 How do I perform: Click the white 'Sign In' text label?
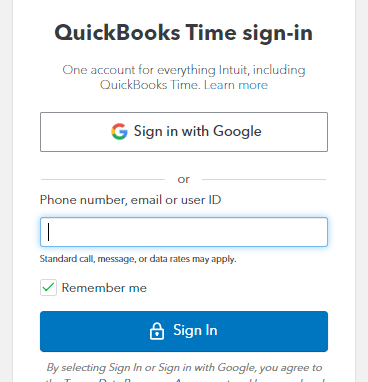195,330
